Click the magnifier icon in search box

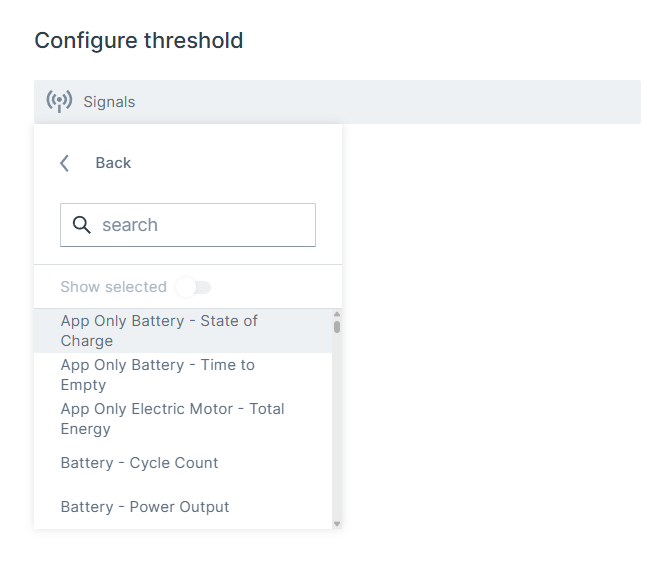(x=82, y=225)
